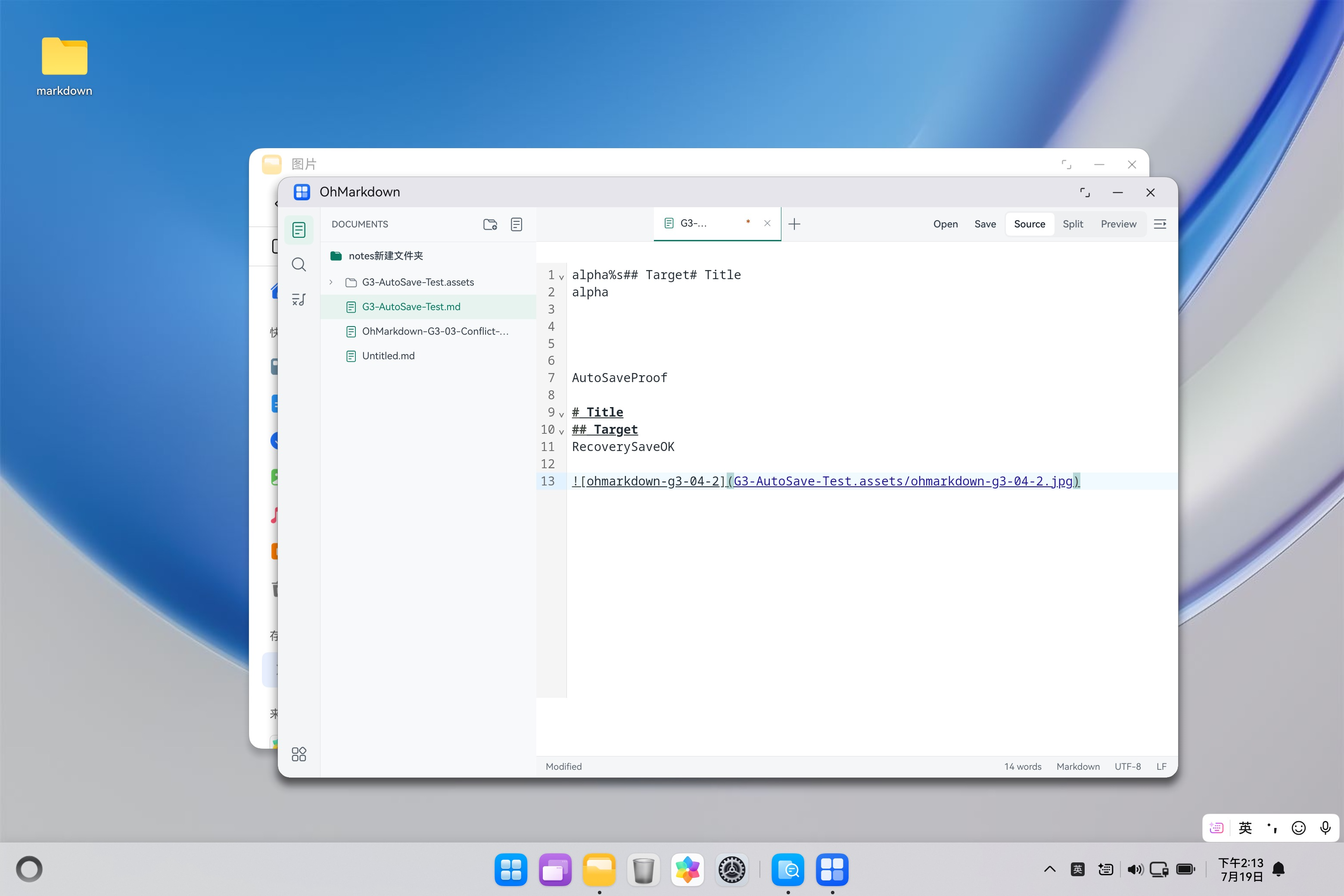The image size is (1344, 896).
Task: Click the AutoSaveProof text on line 7
Action: 619,378
